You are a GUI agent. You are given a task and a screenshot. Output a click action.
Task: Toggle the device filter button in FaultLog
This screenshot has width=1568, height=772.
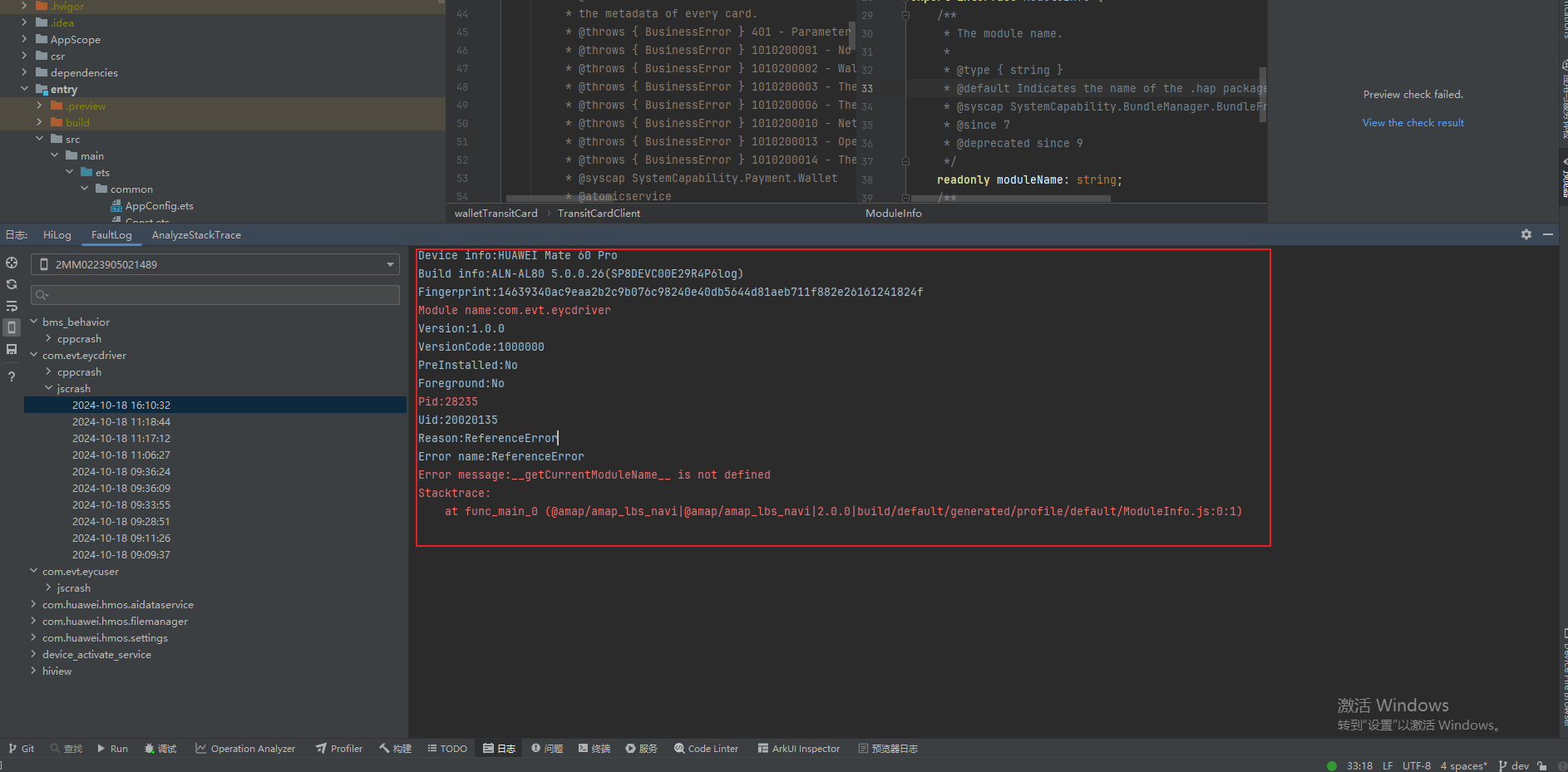click(x=12, y=327)
